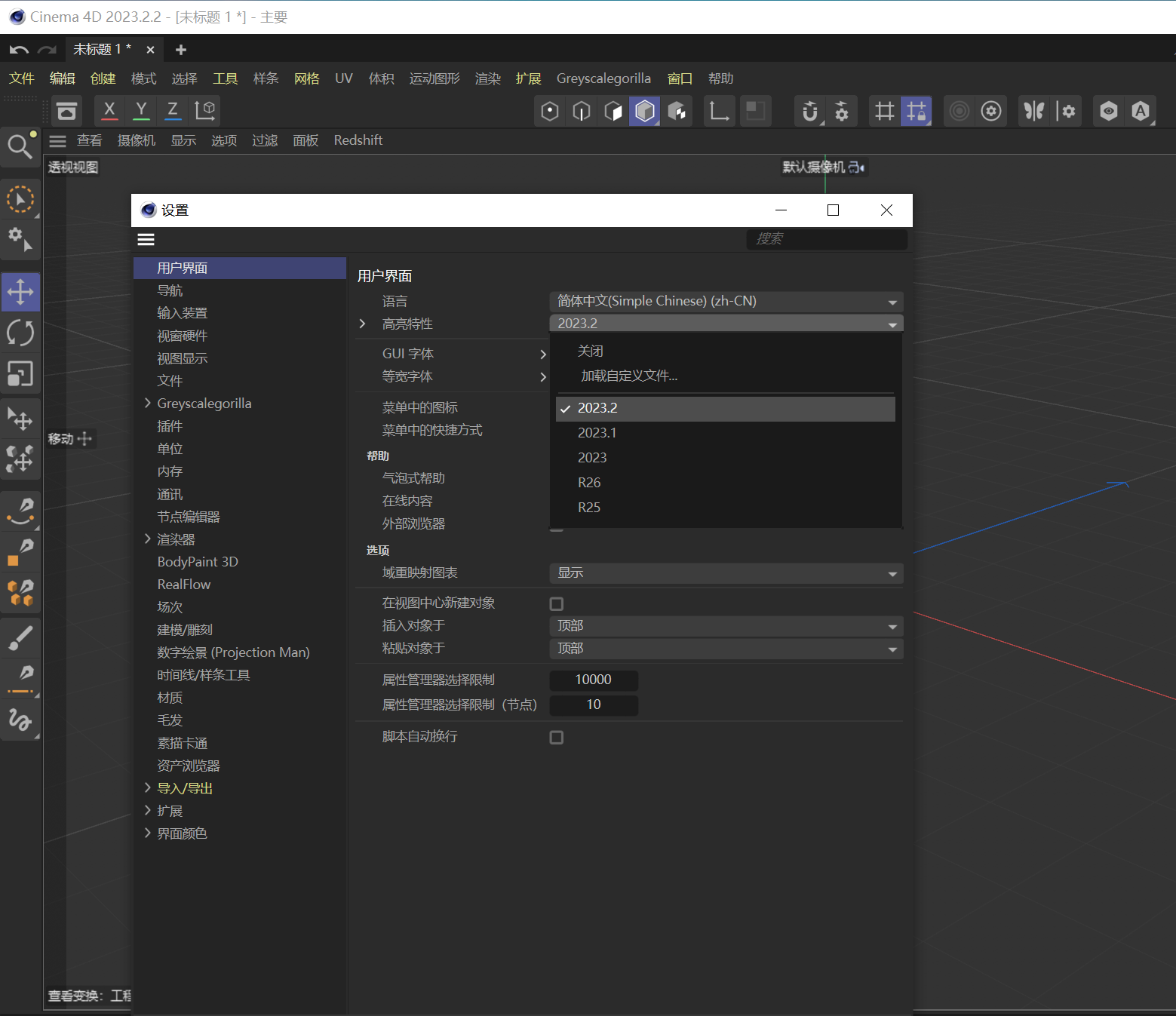Toggle Z axis lock icon
This screenshot has height=1016, width=1176.
coord(173,110)
